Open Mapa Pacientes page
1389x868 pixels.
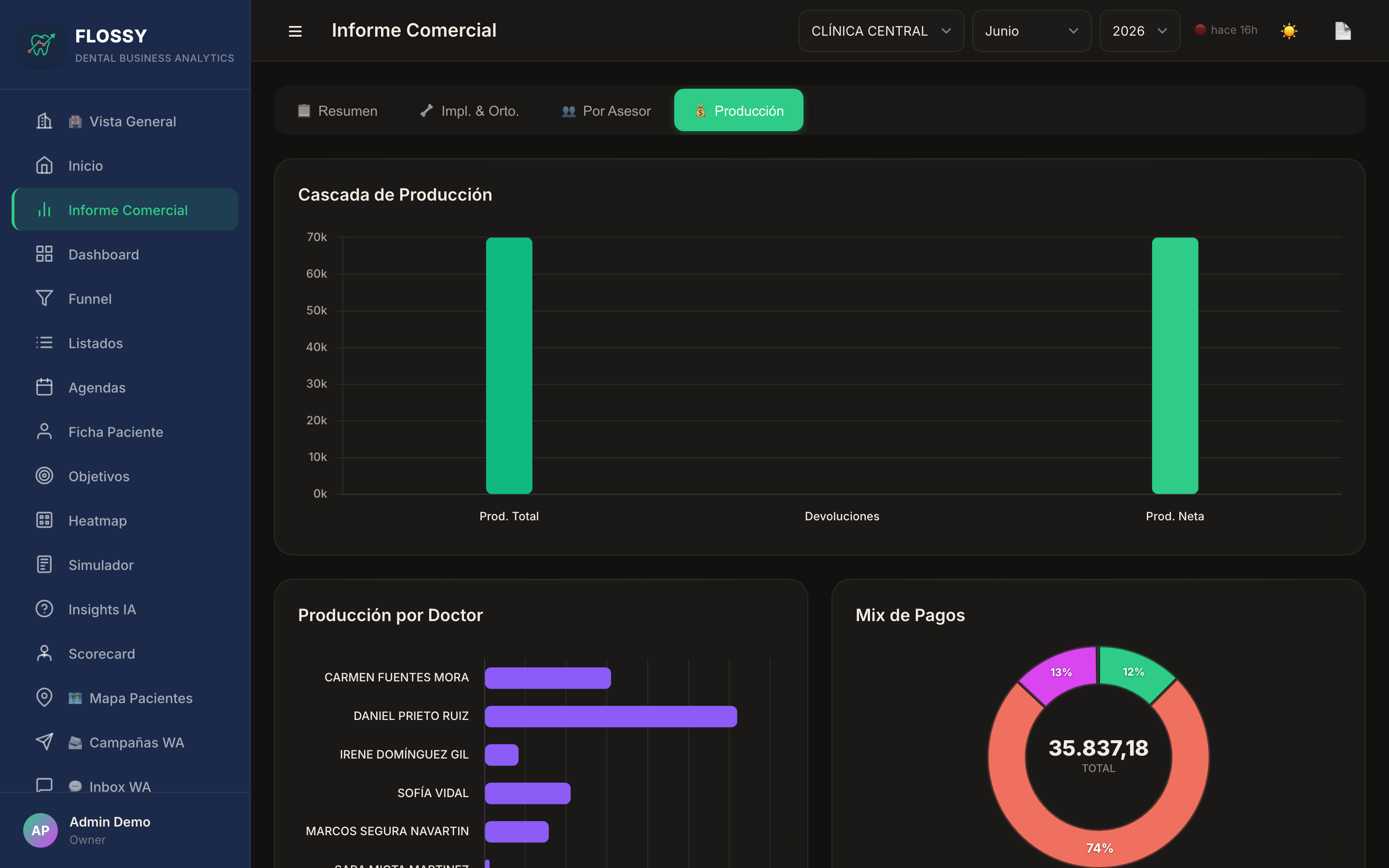125,697
